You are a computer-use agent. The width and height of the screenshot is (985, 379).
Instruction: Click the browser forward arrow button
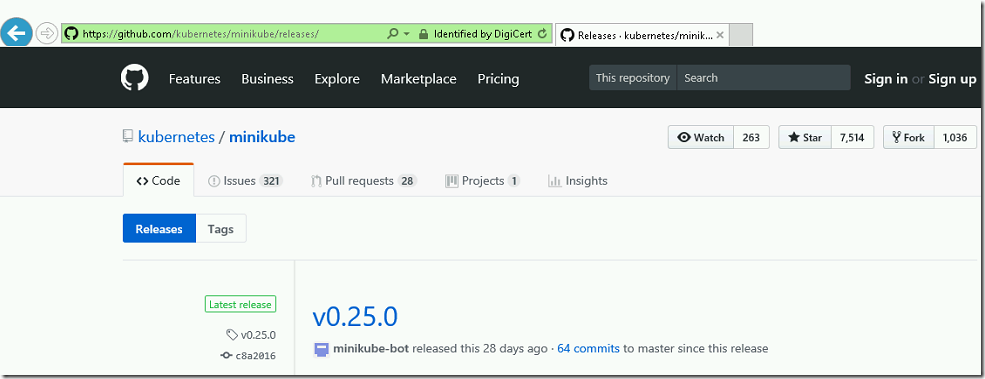point(47,33)
